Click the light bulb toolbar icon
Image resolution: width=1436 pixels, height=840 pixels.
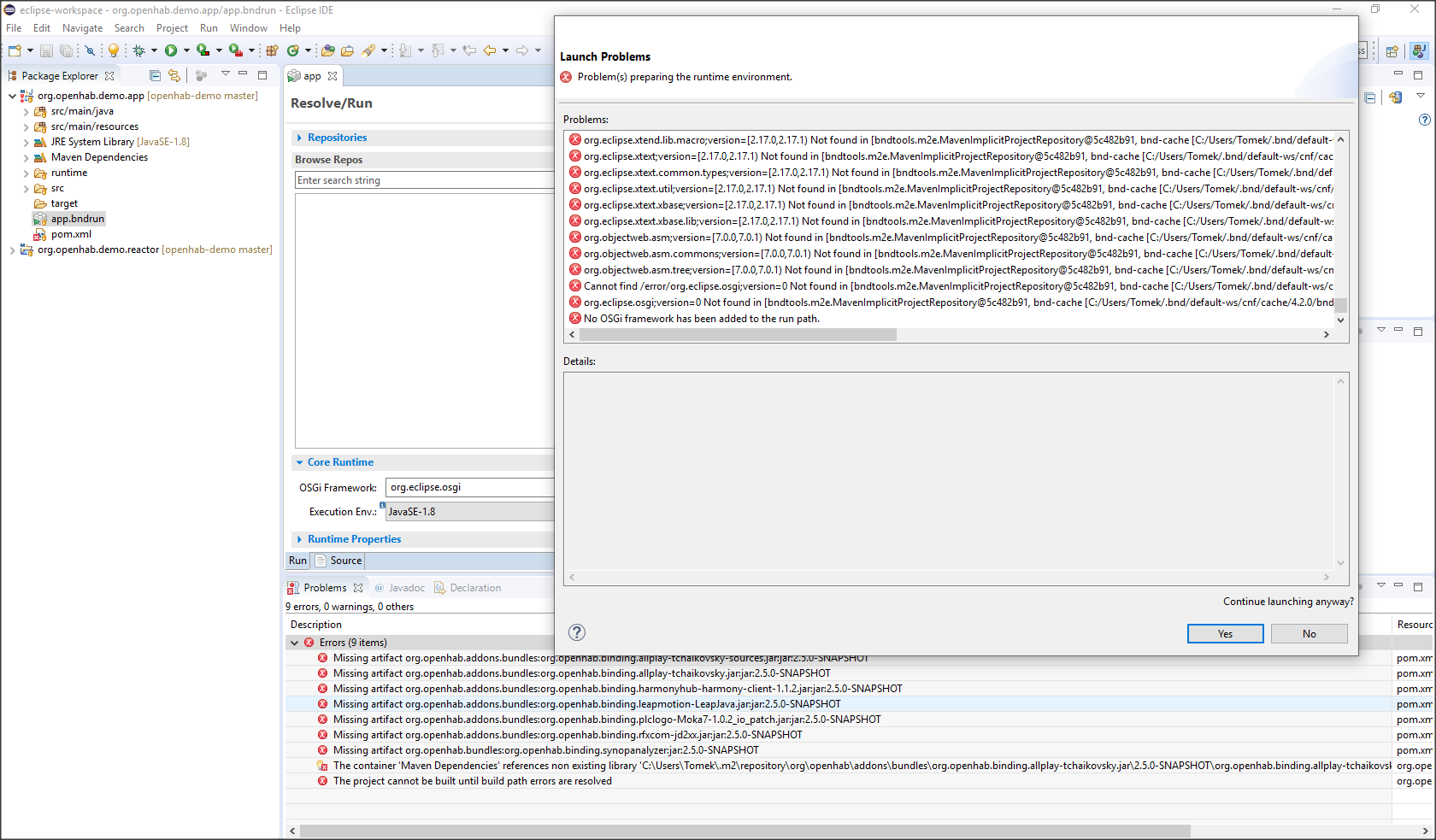(113, 51)
